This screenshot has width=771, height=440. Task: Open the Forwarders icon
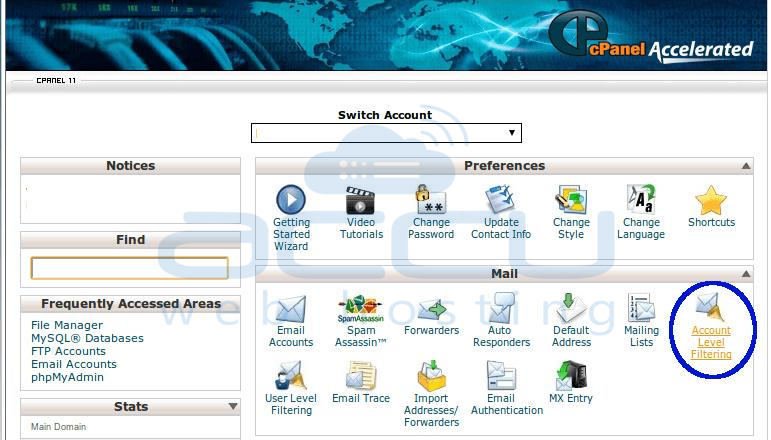click(x=431, y=310)
